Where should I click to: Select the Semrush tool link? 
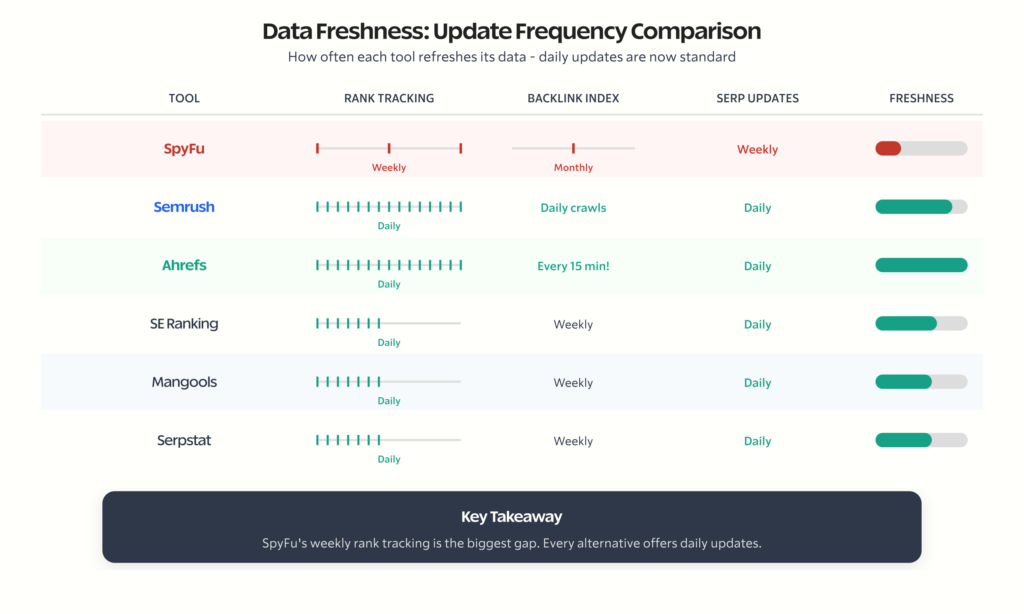[184, 207]
